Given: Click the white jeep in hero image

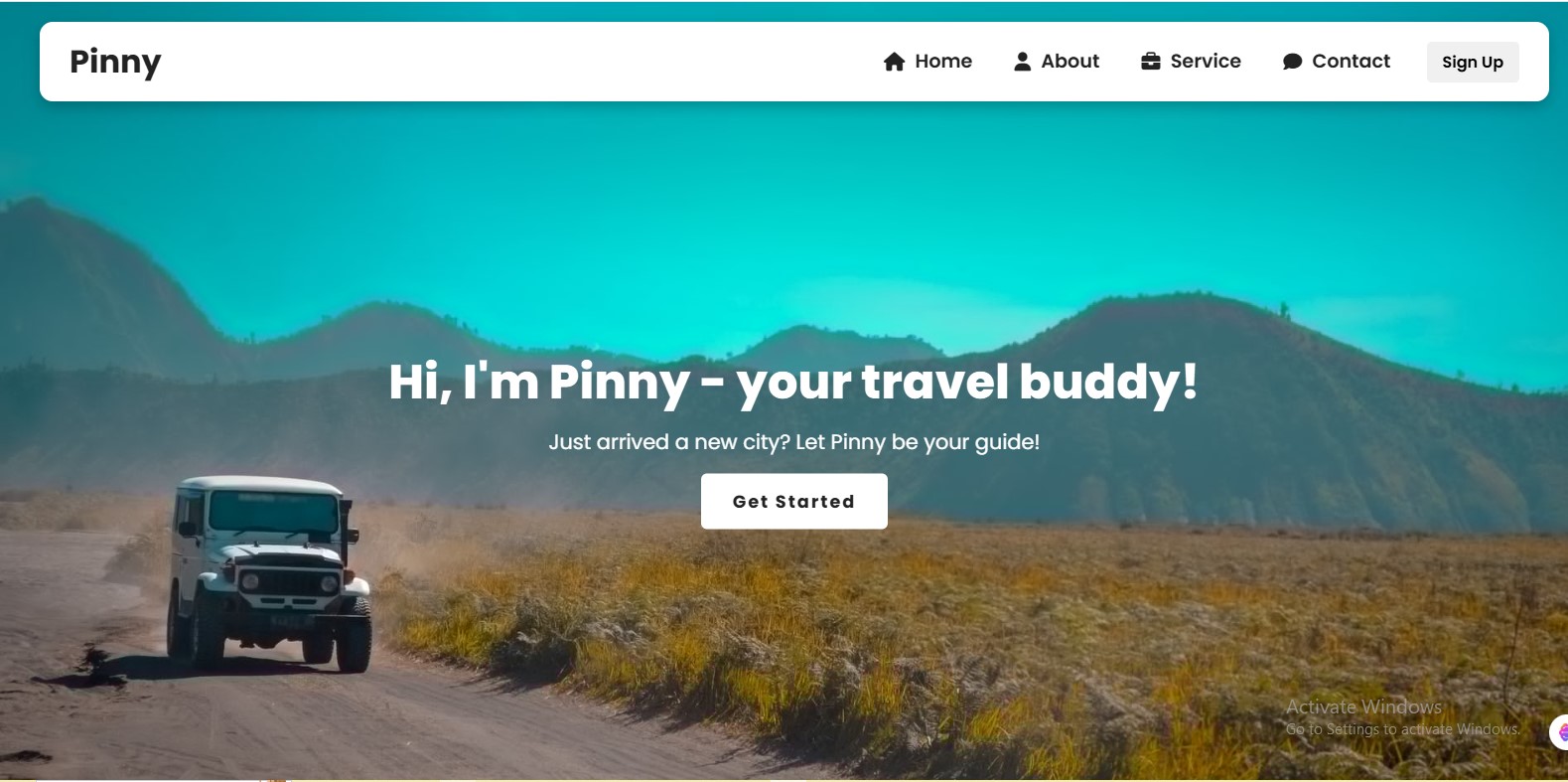Looking at the screenshot, I should [x=268, y=571].
